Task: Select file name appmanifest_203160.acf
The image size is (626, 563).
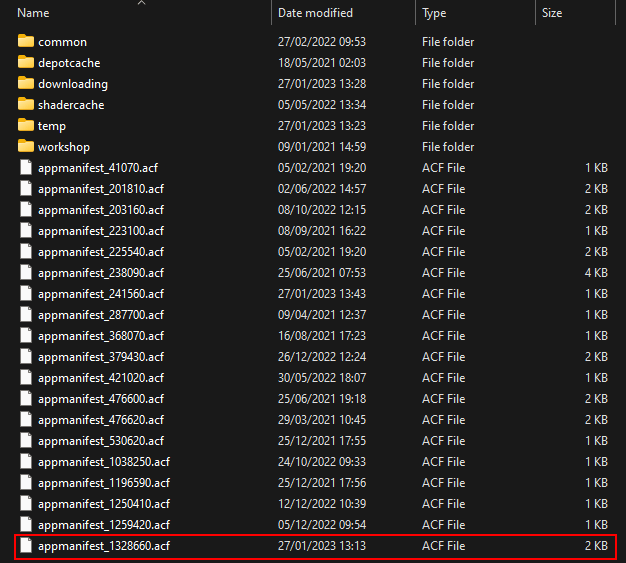Action: pyautogui.click(x=101, y=210)
